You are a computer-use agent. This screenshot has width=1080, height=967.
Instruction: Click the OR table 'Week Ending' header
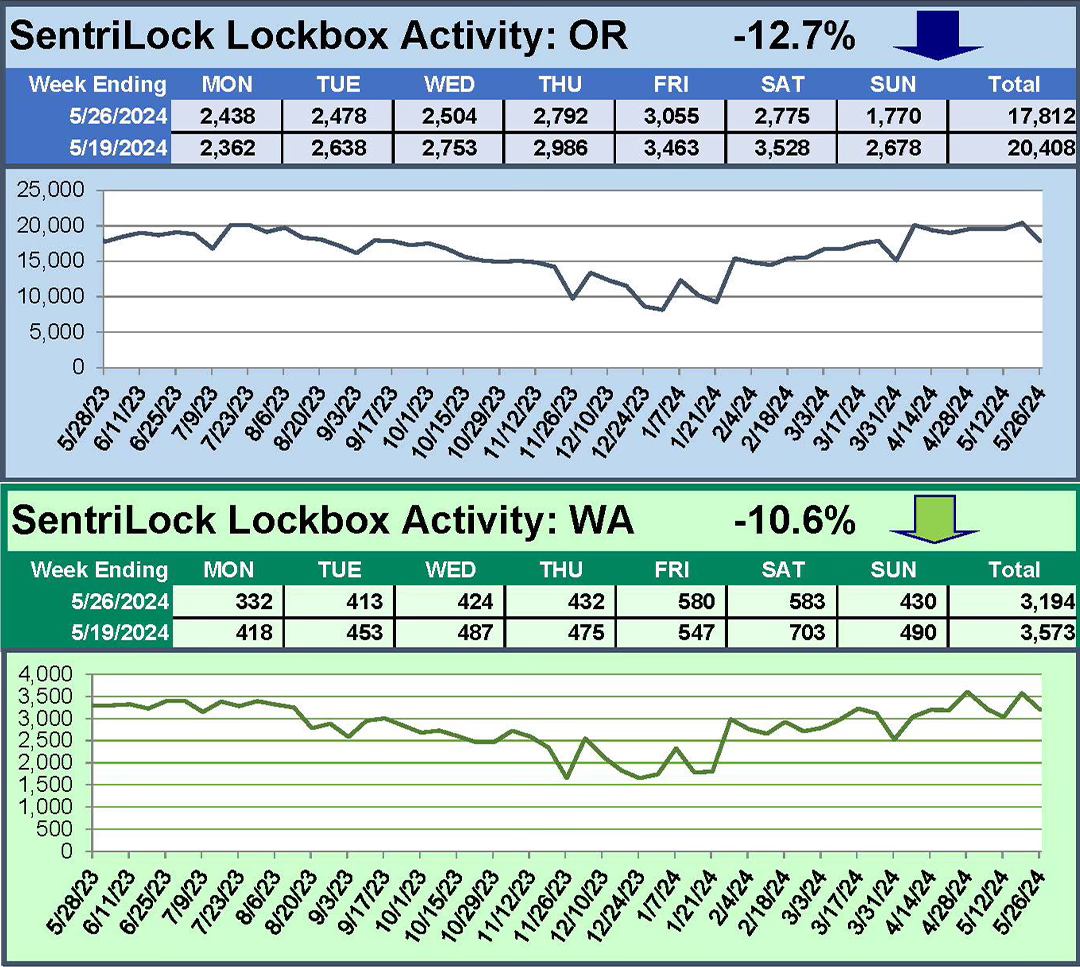pos(98,85)
